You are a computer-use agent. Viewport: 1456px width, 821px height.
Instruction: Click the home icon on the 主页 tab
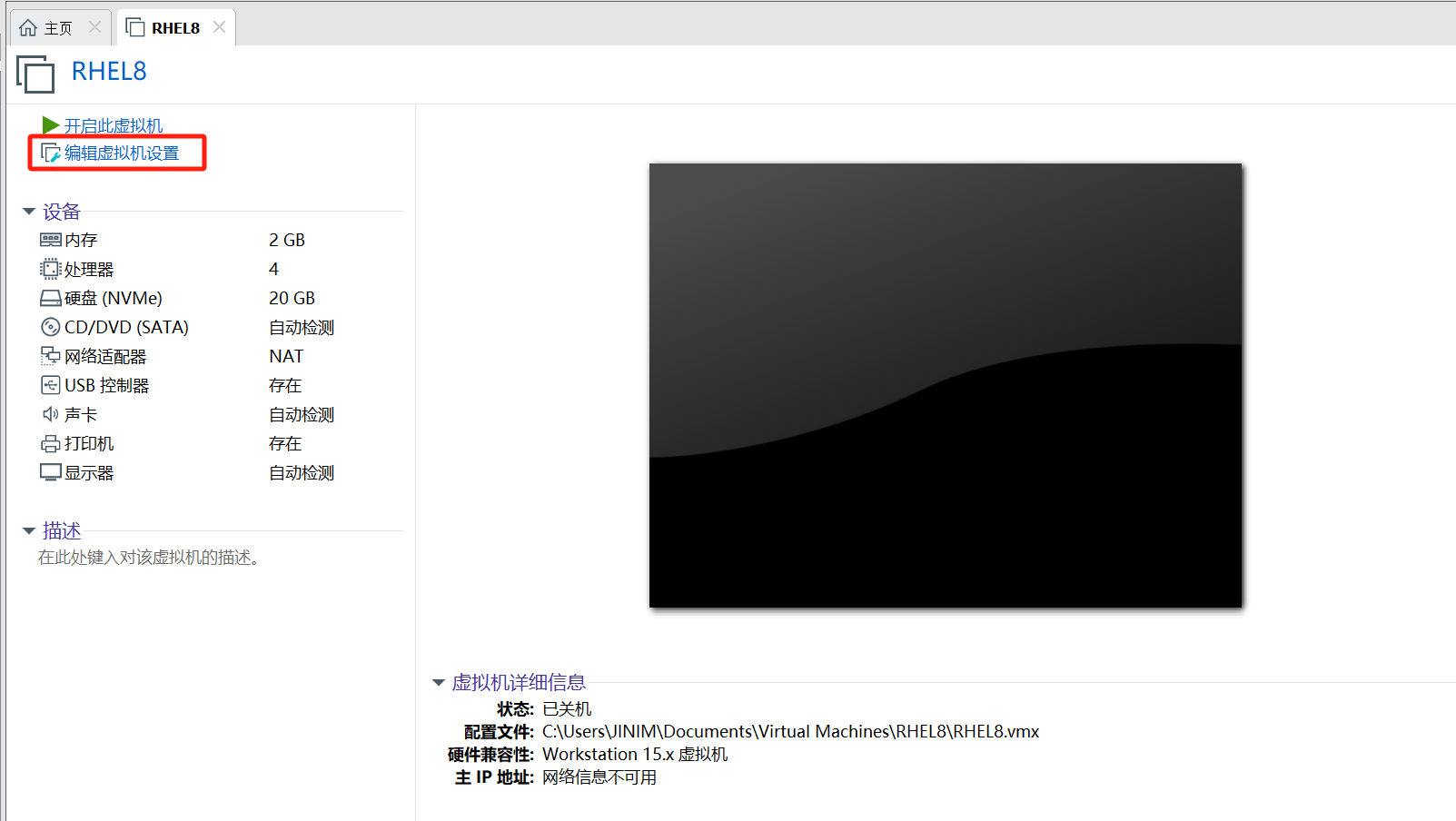(x=28, y=28)
